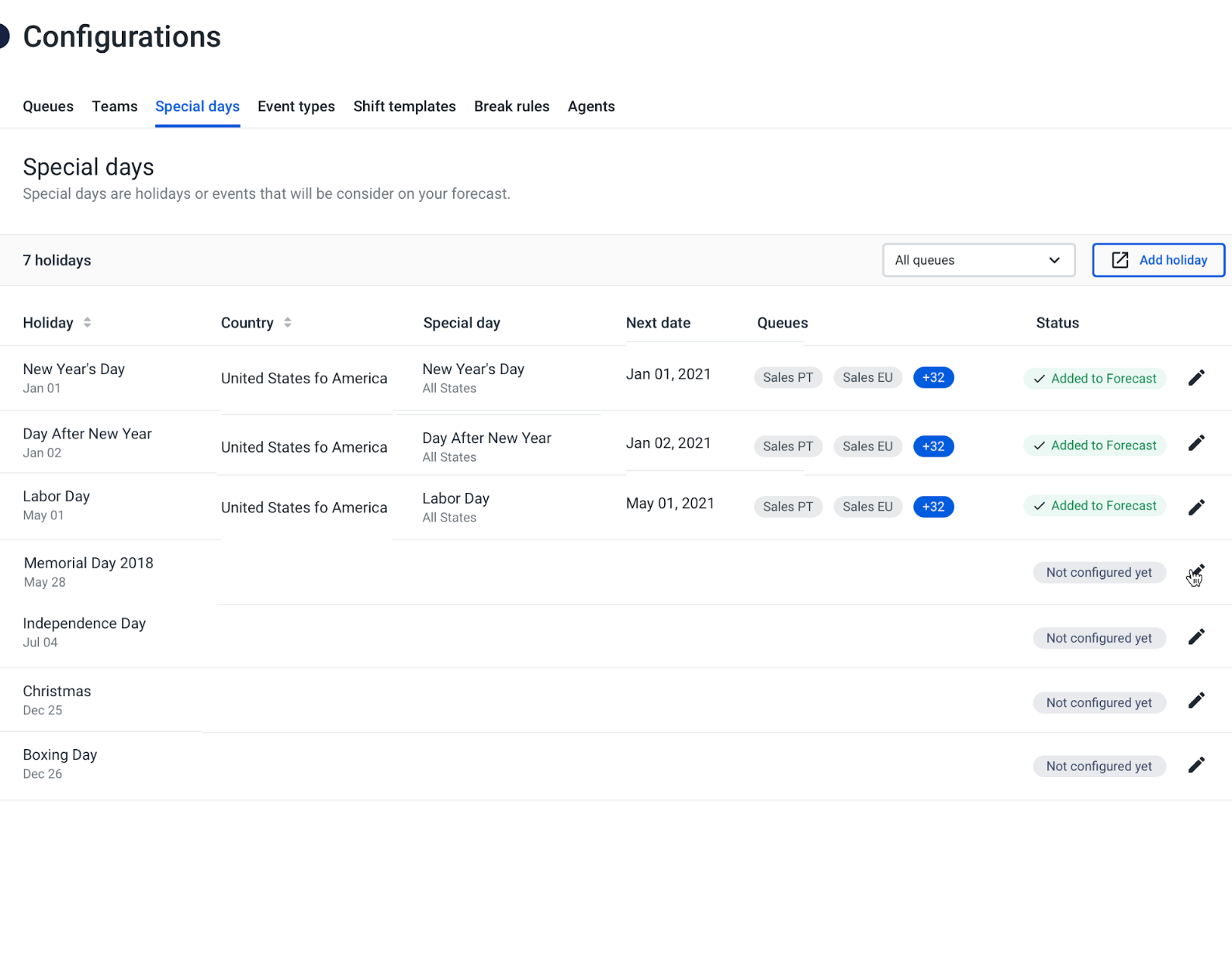Click the Christmas edit pencil icon
Viewport: 1232px width, 957px height.
pyautogui.click(x=1196, y=701)
